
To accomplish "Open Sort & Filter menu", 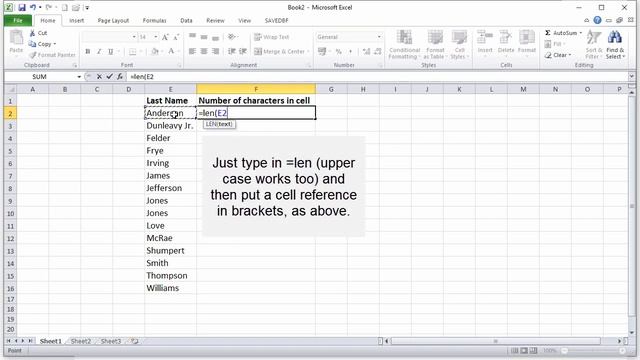I will pyautogui.click(x=593, y=44).
